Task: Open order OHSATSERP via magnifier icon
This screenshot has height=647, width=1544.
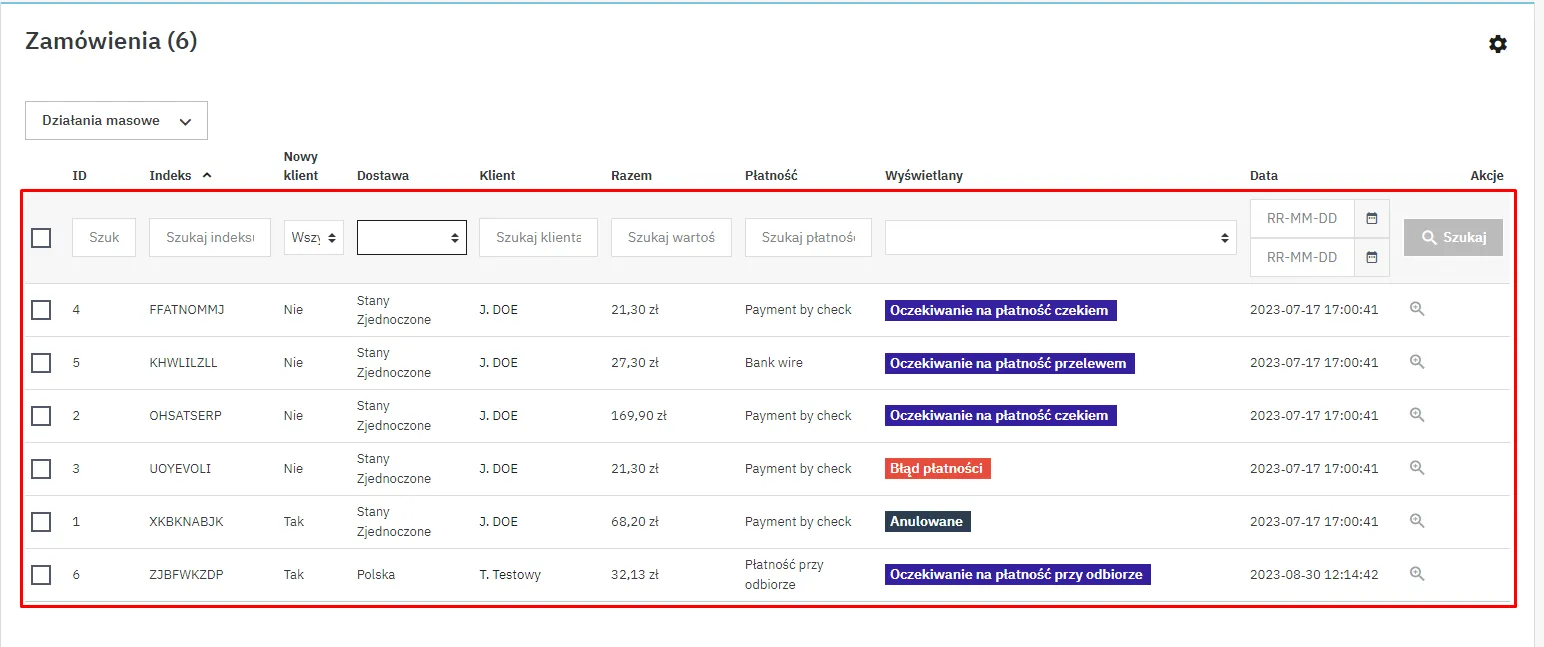Action: pyautogui.click(x=1416, y=415)
